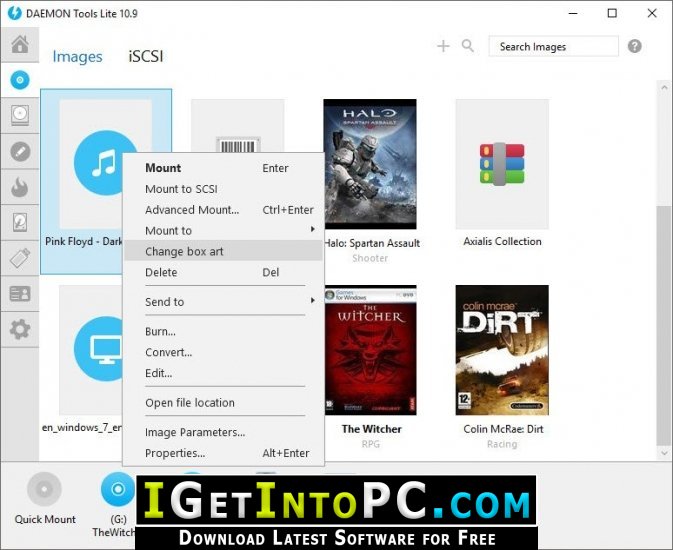Choose Burn... from the context menu
The width and height of the screenshot is (673, 550).
point(223,331)
